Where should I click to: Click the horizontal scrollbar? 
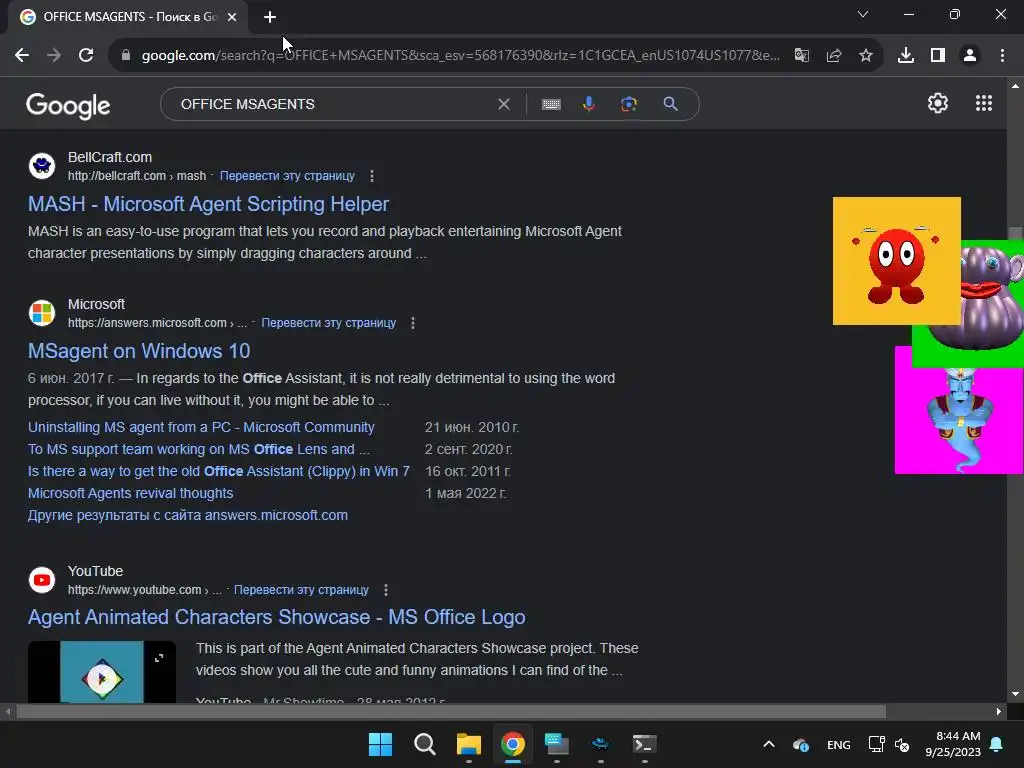451,711
